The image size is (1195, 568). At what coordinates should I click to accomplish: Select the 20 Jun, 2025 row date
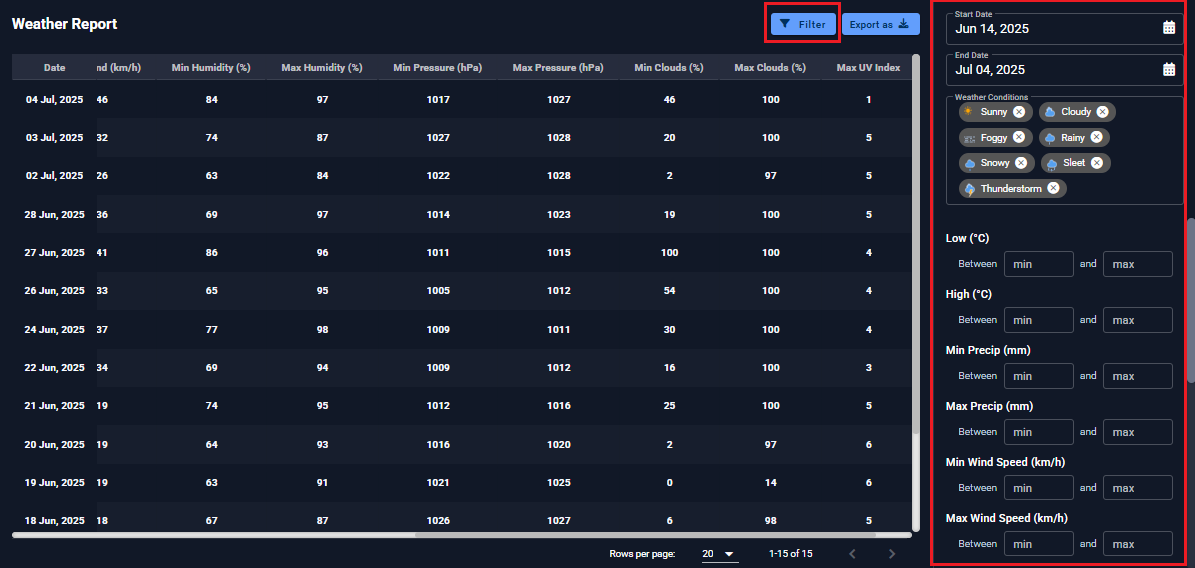(x=55, y=444)
